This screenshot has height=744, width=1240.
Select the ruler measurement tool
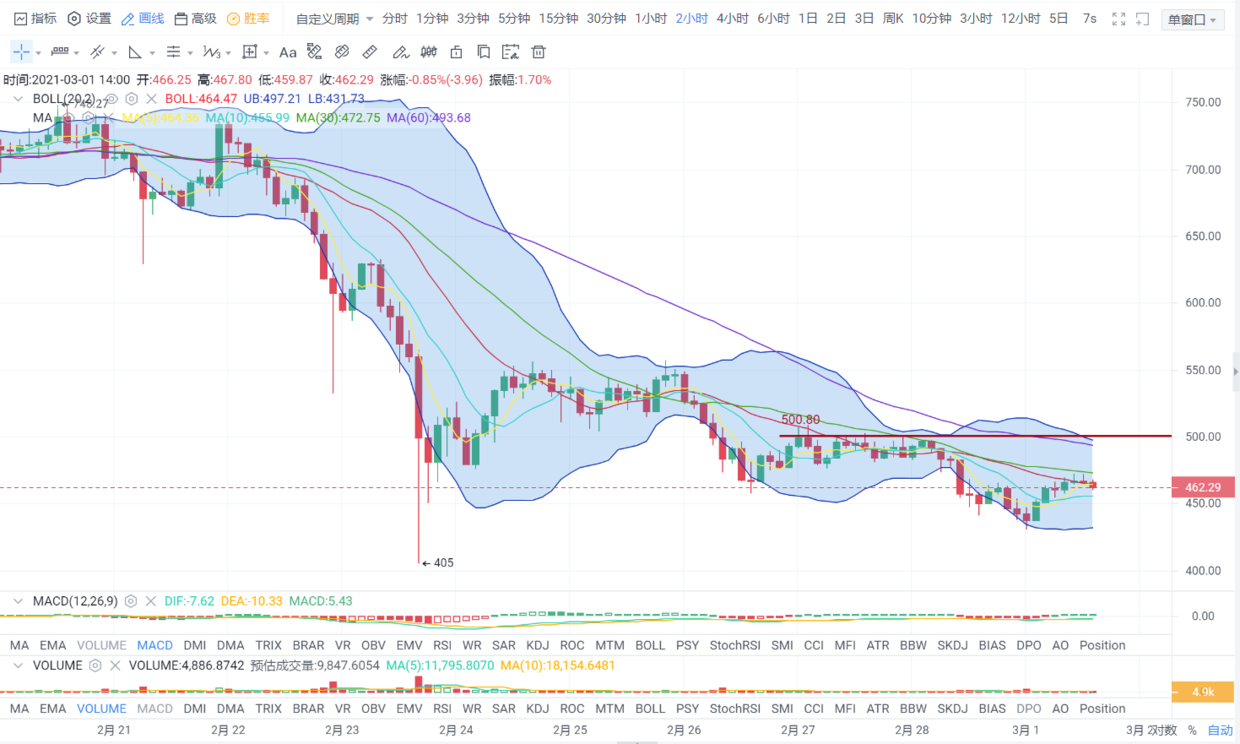tap(370, 52)
